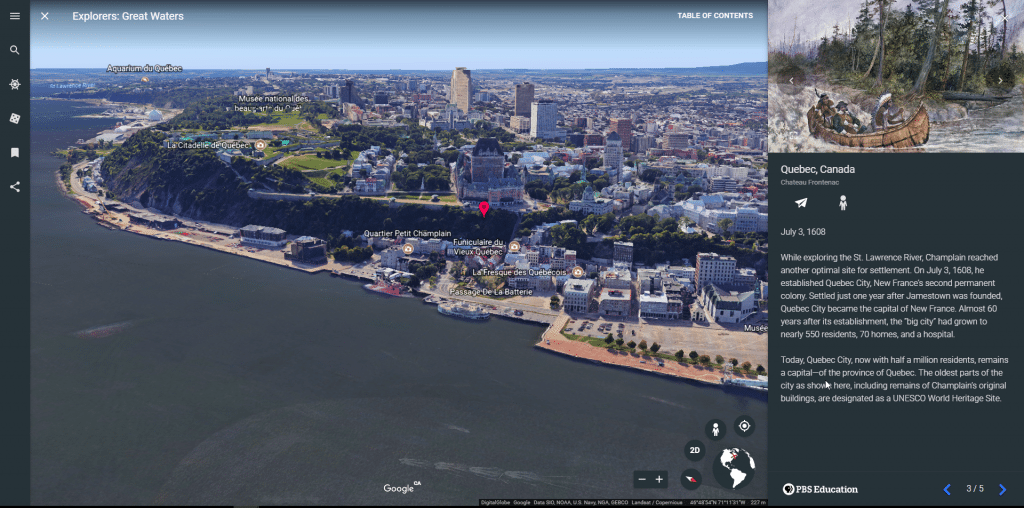Click the red Chateau Frontenac map pin
This screenshot has height=508, width=1024.
point(484,208)
